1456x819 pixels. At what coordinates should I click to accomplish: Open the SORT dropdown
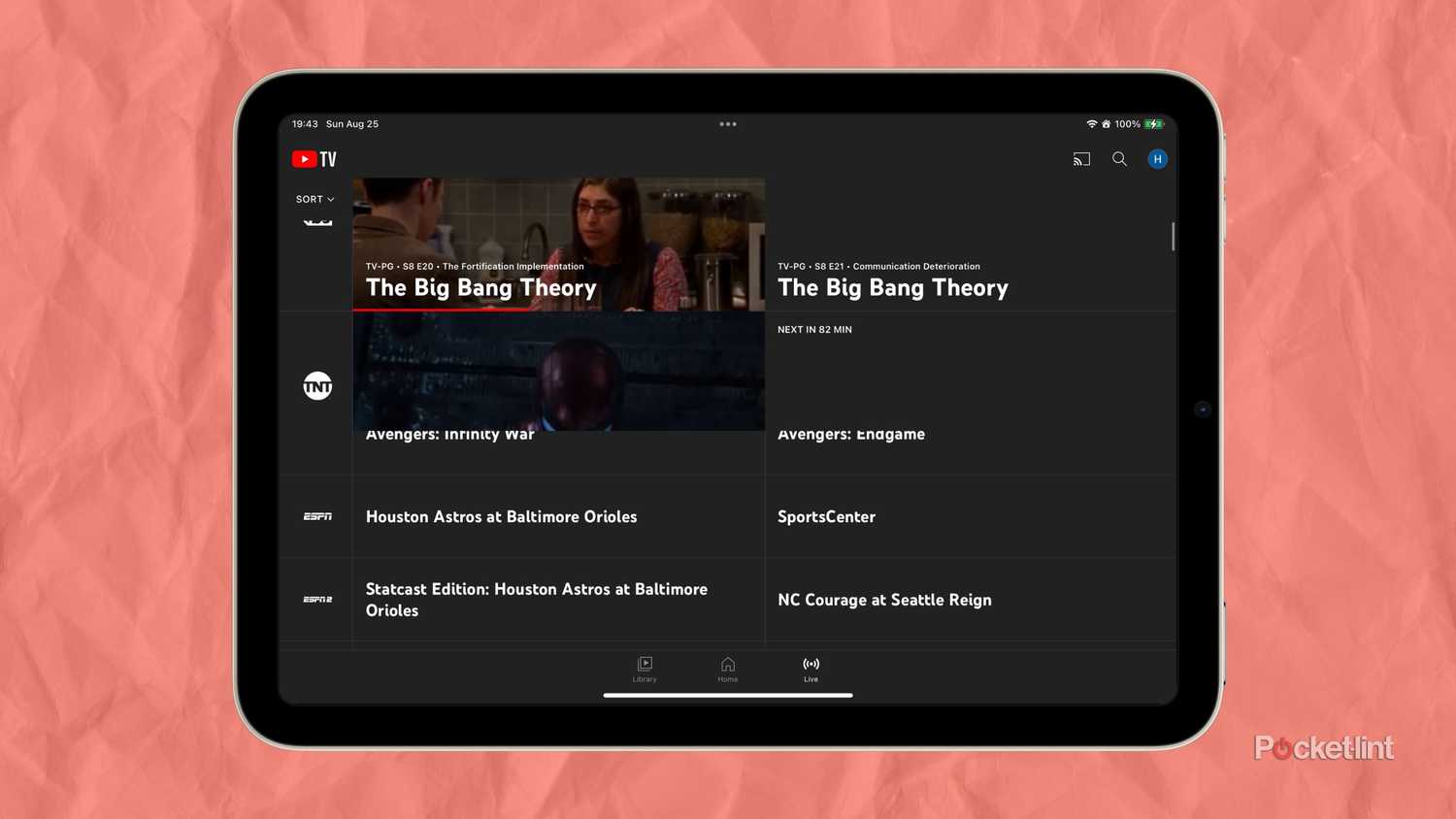tap(314, 199)
